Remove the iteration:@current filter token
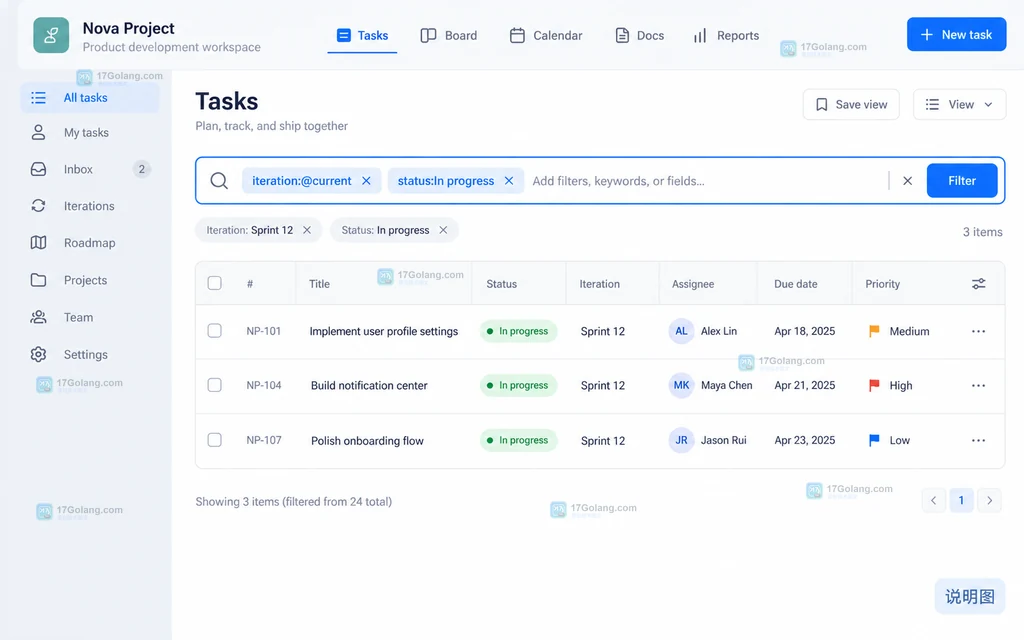 [x=366, y=181]
